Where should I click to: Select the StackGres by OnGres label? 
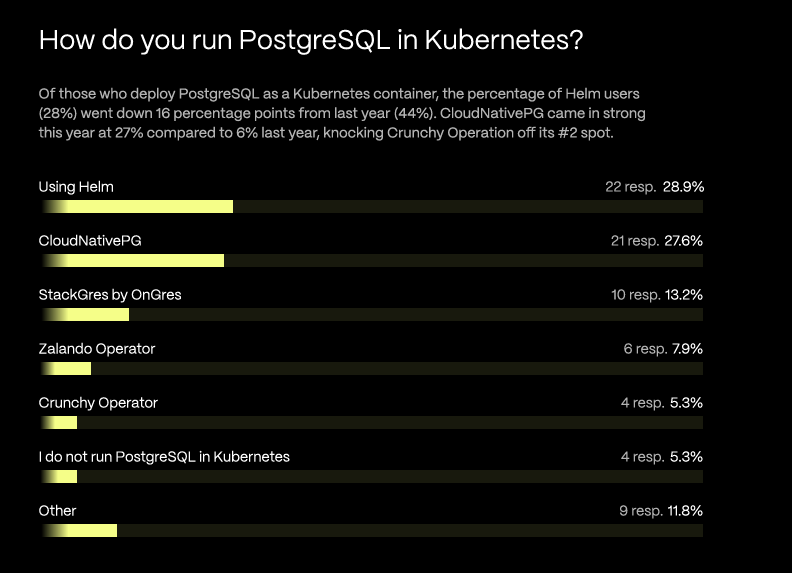point(110,295)
